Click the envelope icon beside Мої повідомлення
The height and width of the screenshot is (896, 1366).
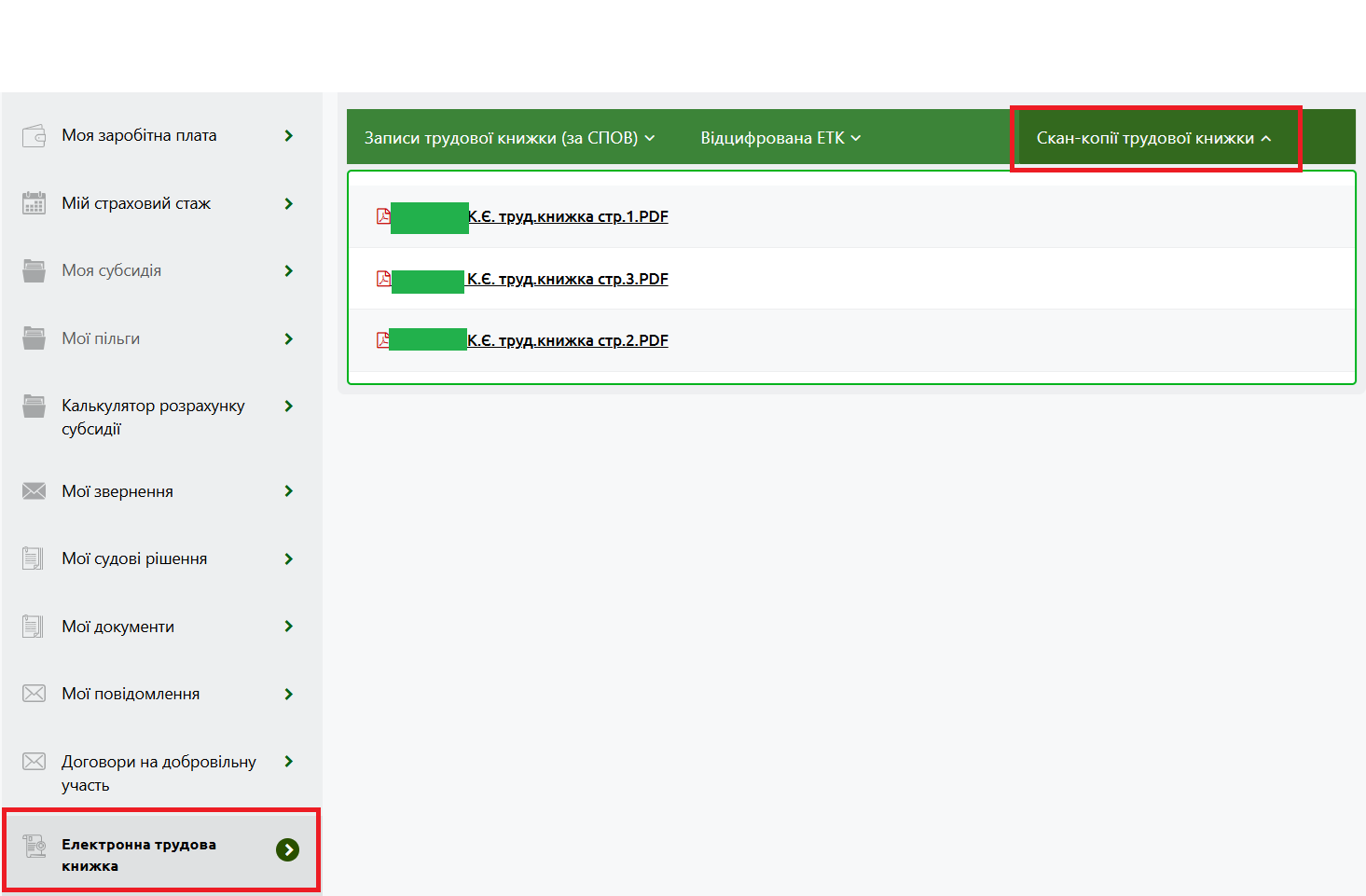coord(34,694)
